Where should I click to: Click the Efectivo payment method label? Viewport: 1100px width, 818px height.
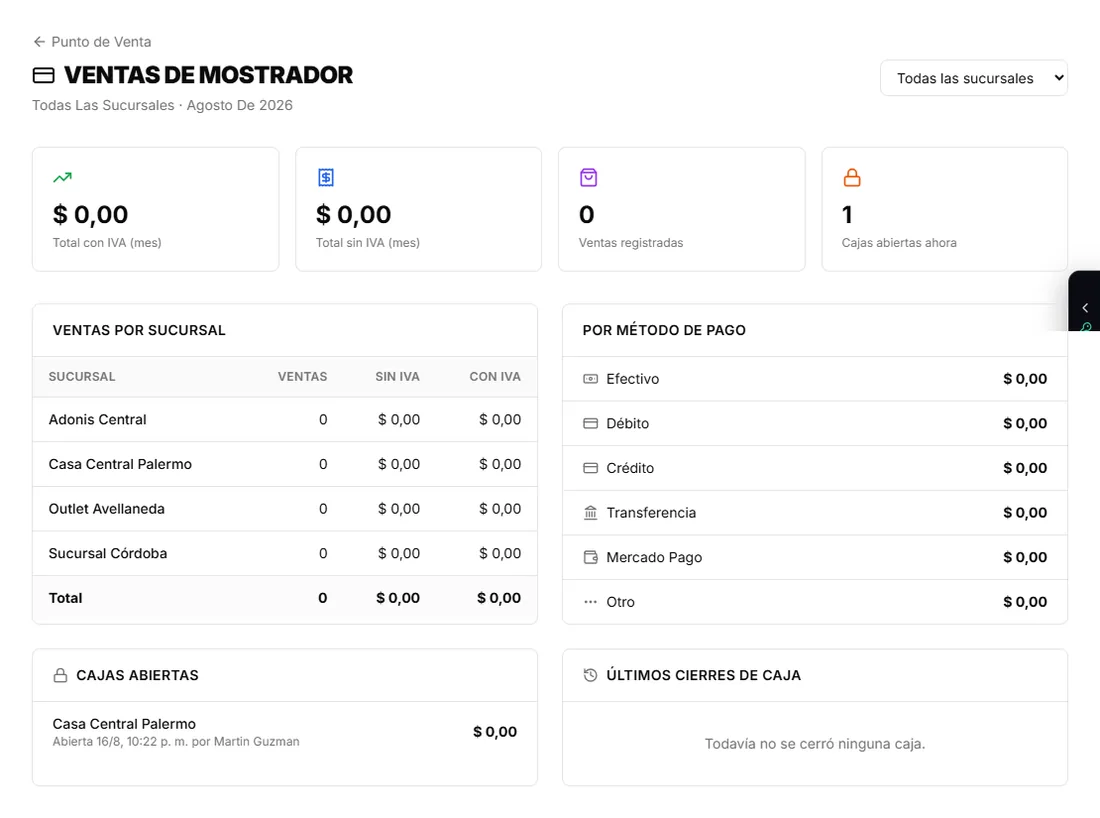[x=633, y=379]
